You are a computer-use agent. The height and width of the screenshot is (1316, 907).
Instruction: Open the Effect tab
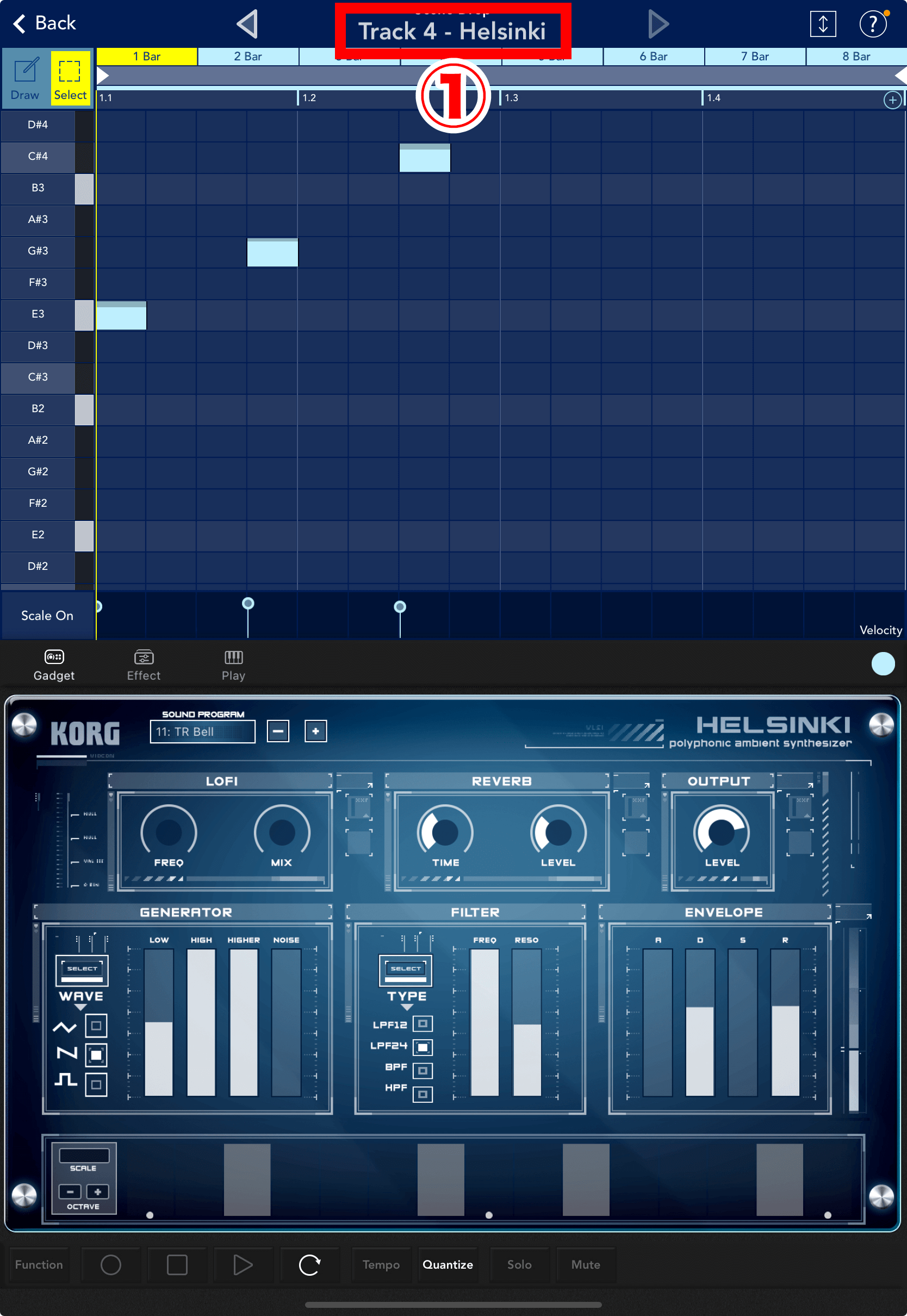click(144, 665)
